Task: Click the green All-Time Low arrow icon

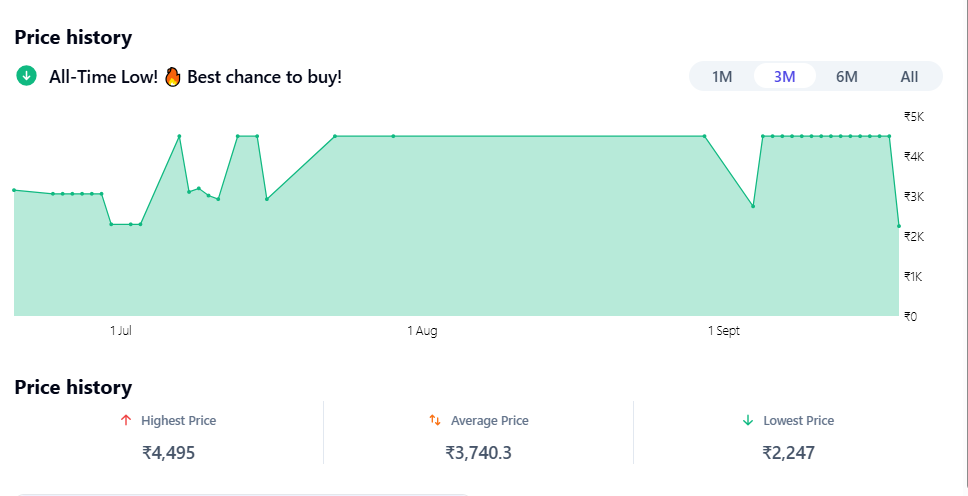Action: (x=26, y=76)
